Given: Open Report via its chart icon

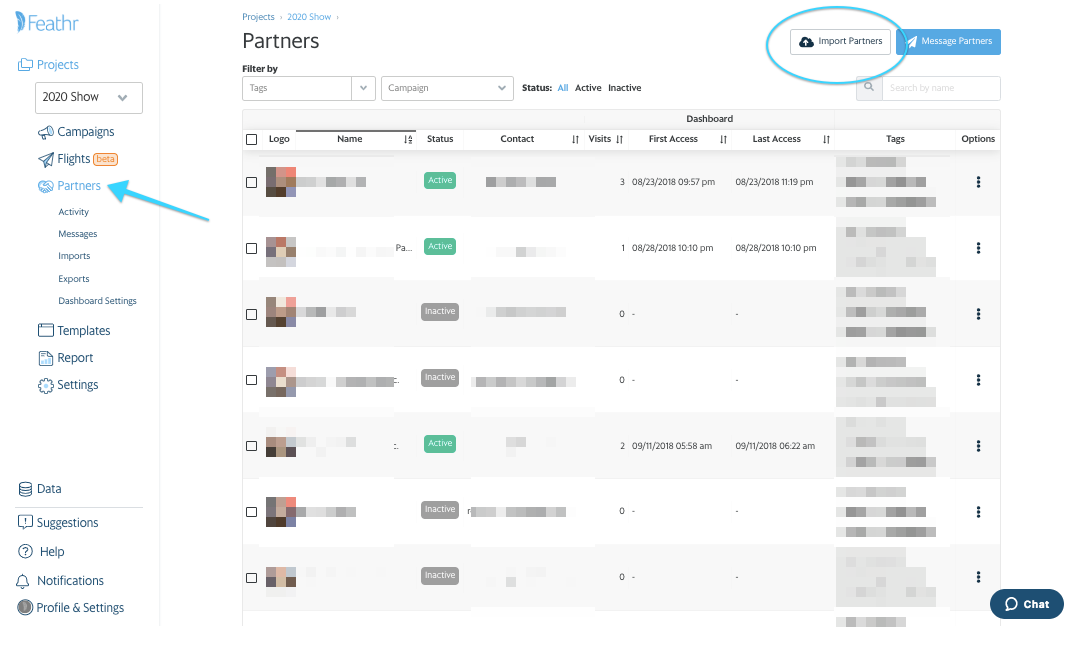Looking at the screenshot, I should pos(46,358).
